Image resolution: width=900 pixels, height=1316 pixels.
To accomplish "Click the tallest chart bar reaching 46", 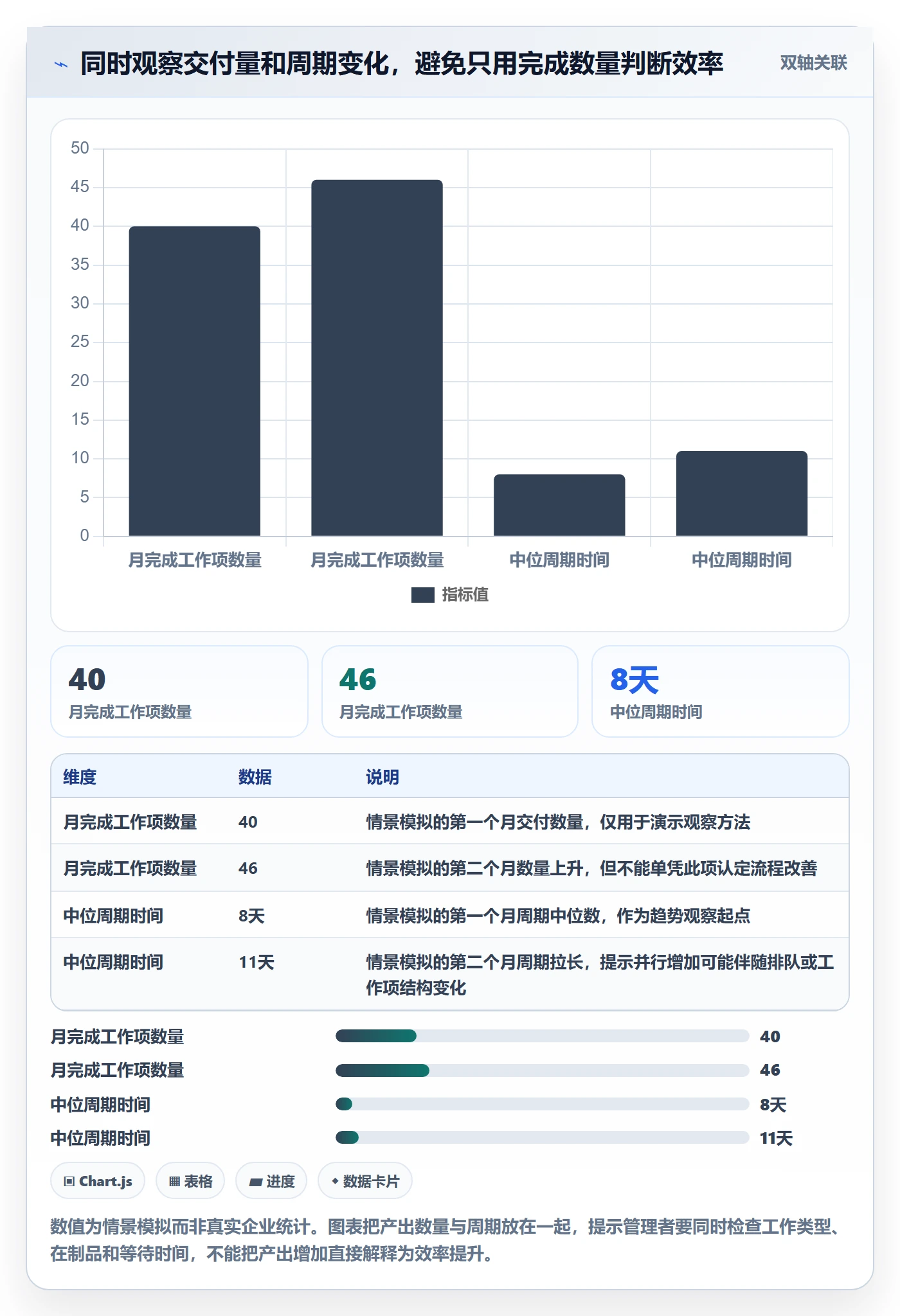I will pos(377,358).
